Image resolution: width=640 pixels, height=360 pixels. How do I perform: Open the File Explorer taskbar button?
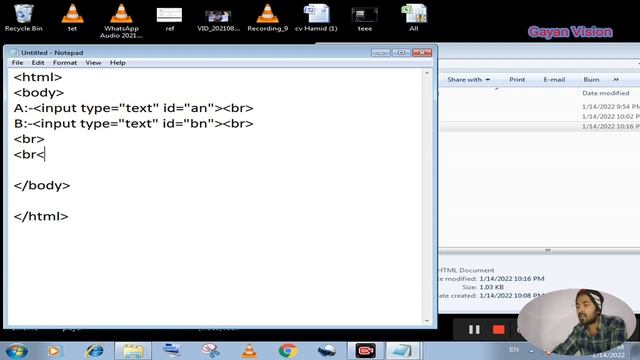(133, 351)
